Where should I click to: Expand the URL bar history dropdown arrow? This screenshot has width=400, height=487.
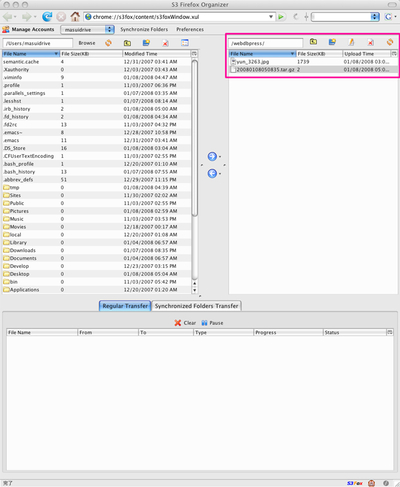271,17
